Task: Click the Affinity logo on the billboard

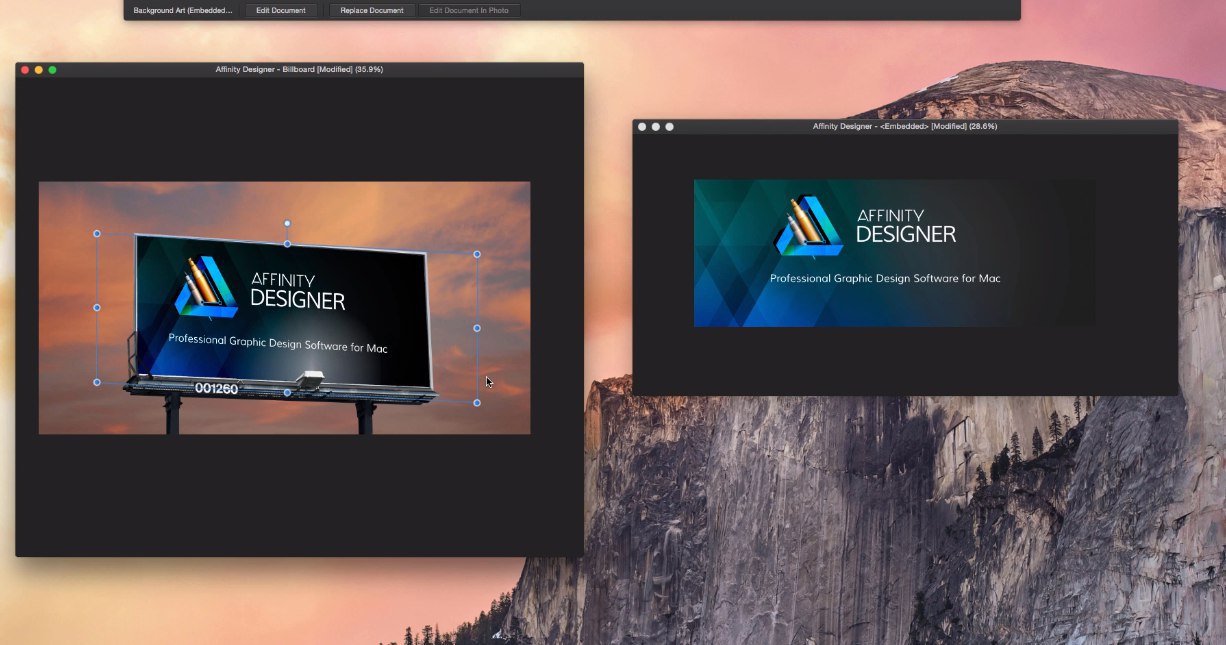Action: click(x=206, y=288)
